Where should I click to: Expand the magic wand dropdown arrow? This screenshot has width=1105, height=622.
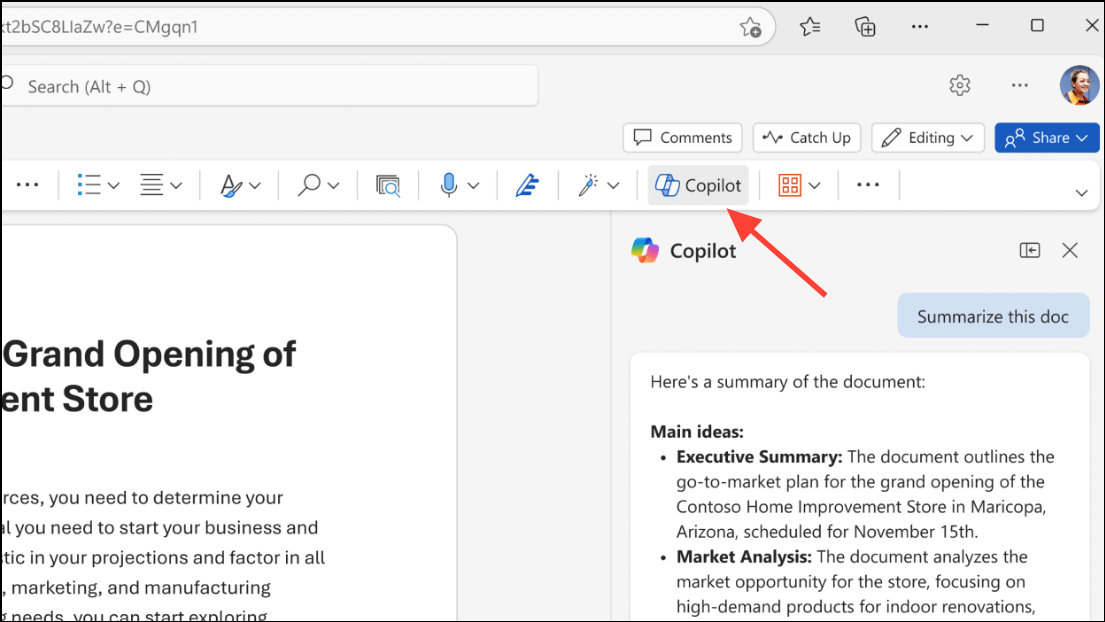[613, 186]
